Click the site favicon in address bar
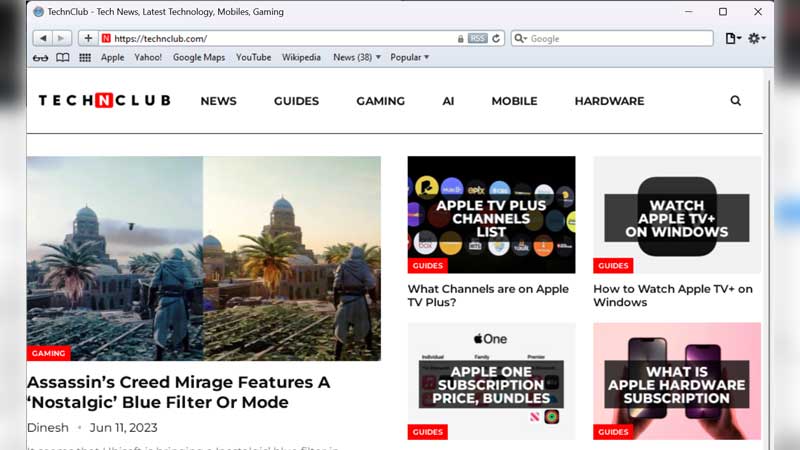Screen dimensions: 800x450 click(x=106, y=38)
